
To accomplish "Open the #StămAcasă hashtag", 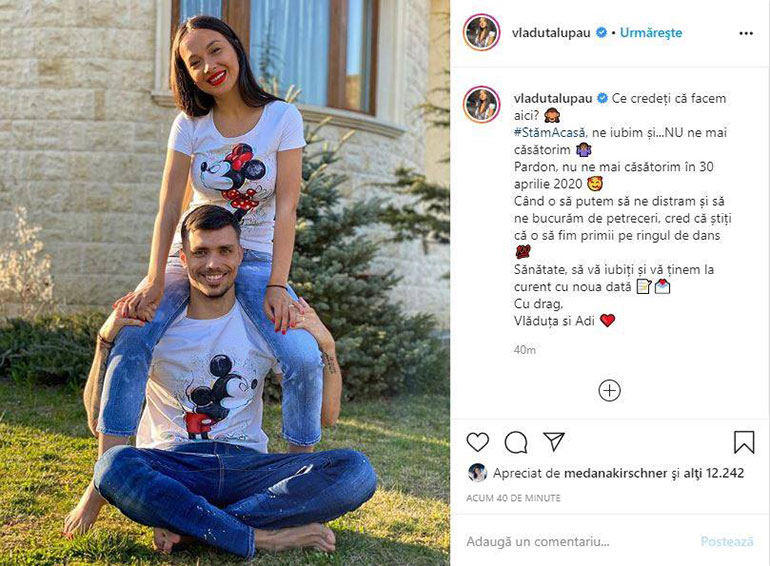I will [550, 133].
